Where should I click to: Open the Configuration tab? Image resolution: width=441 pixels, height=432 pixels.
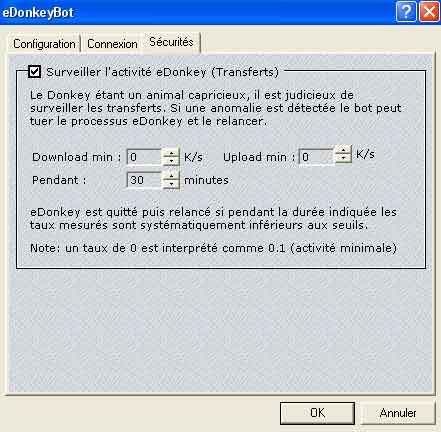coord(44,44)
